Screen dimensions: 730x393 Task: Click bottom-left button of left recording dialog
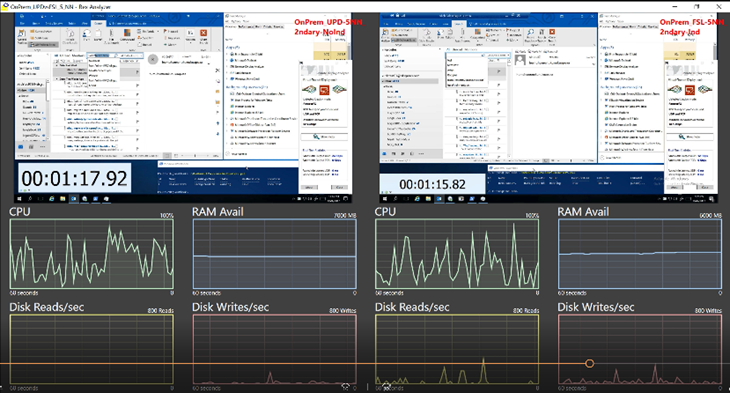(309, 187)
